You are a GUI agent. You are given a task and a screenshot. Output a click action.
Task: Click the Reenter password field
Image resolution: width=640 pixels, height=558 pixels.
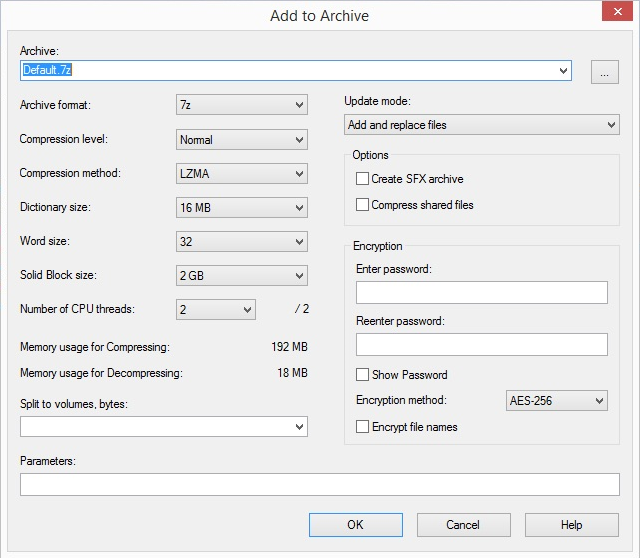[481, 344]
